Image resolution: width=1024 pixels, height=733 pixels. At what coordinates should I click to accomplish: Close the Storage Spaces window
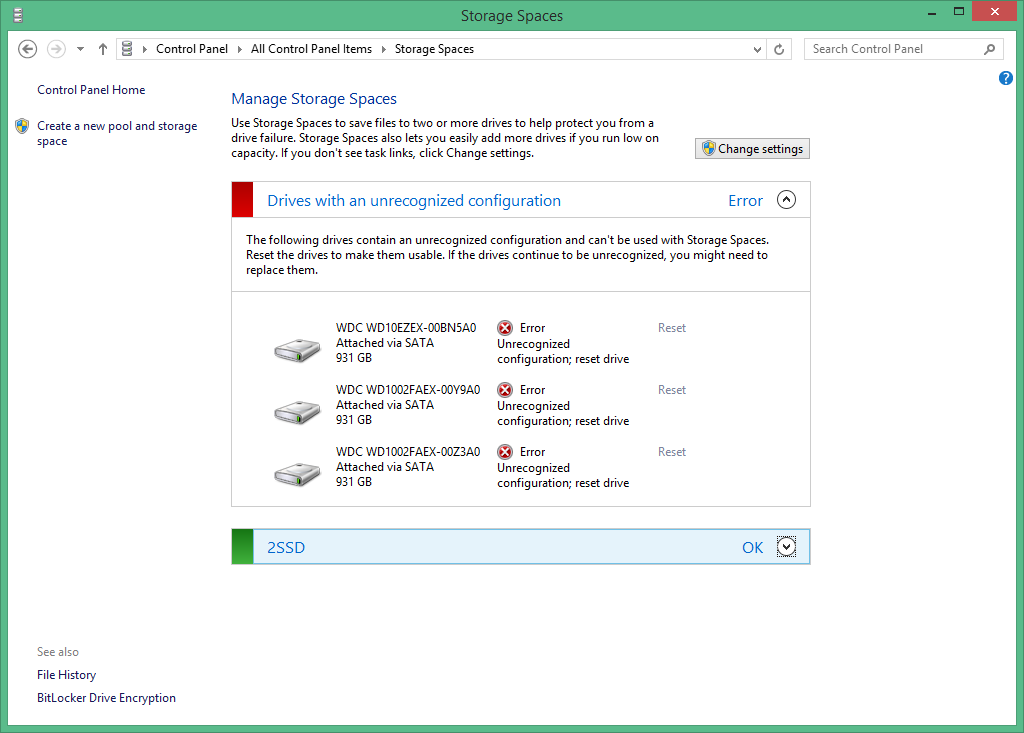pyautogui.click(x=994, y=12)
